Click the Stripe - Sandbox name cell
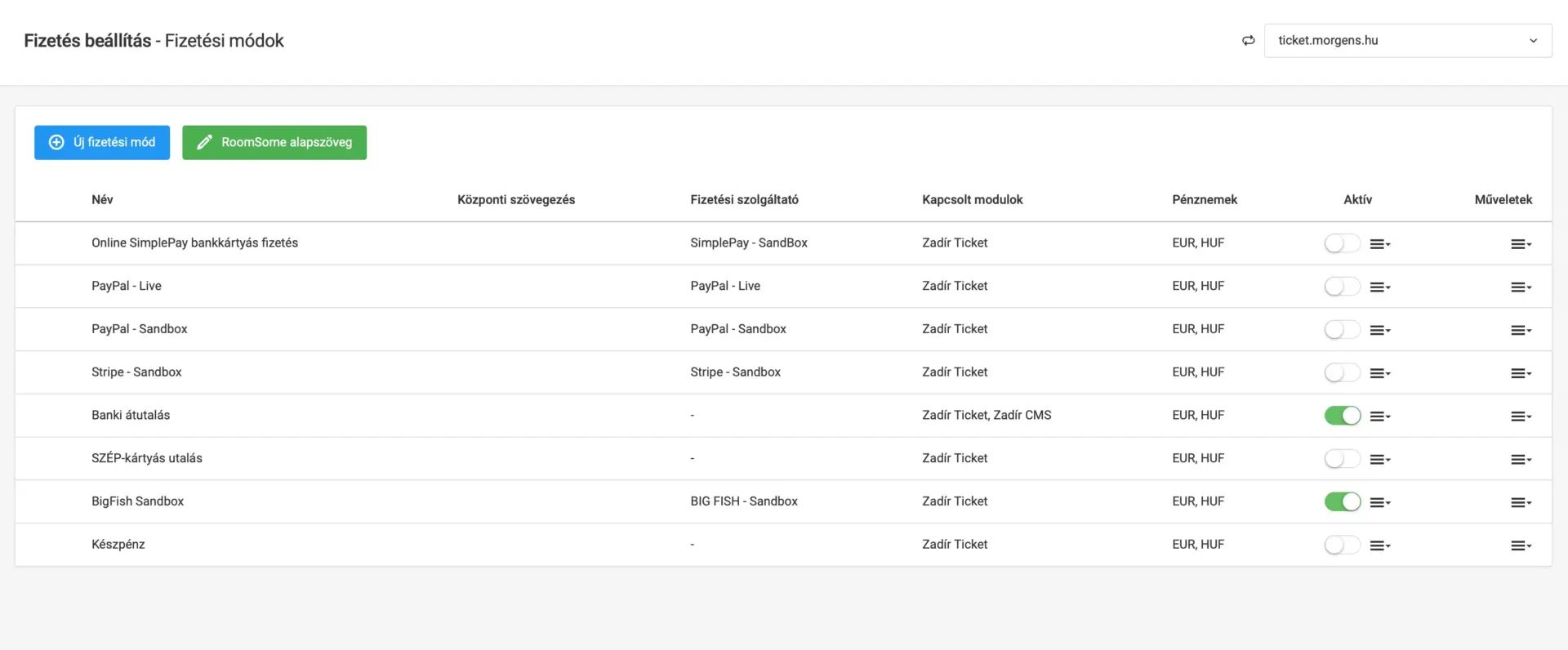This screenshot has width=1568, height=650. point(136,372)
